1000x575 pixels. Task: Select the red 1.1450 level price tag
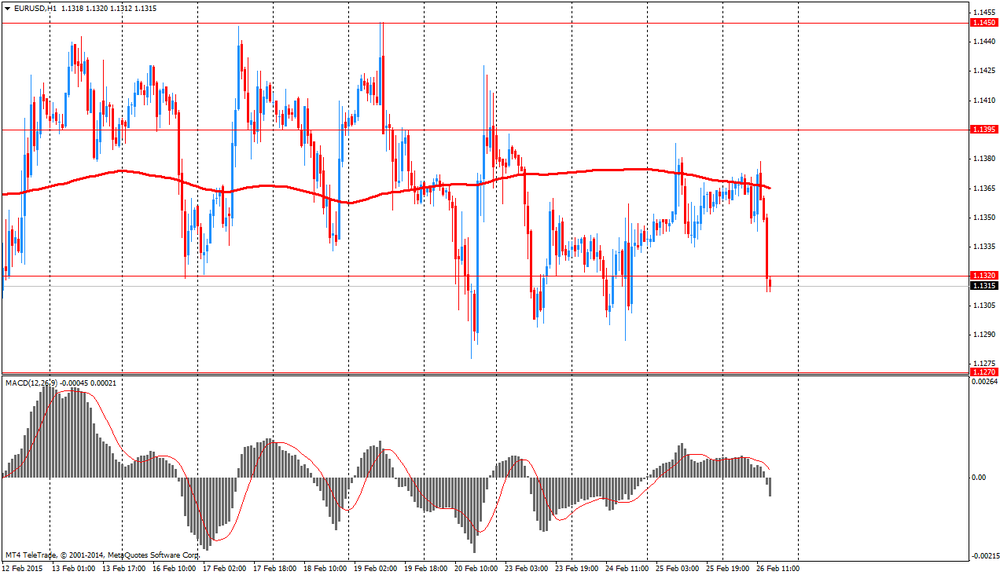tap(983, 23)
